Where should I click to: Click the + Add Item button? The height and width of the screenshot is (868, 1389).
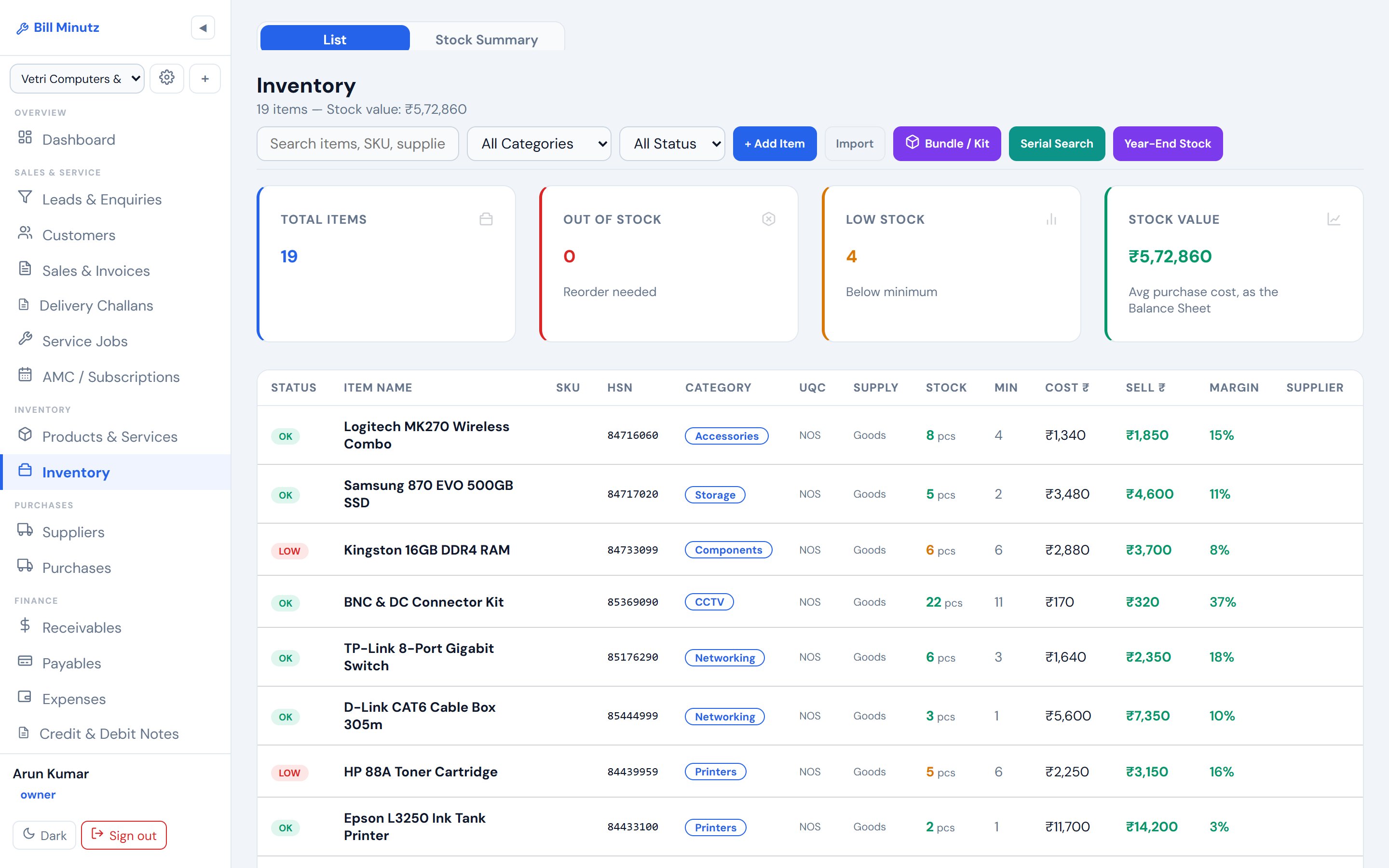774,144
